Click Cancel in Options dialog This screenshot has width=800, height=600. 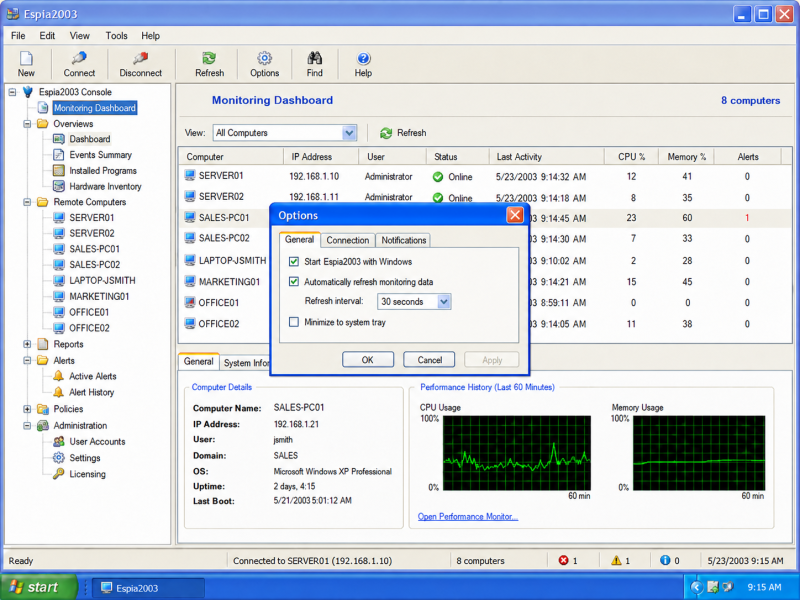click(430, 360)
